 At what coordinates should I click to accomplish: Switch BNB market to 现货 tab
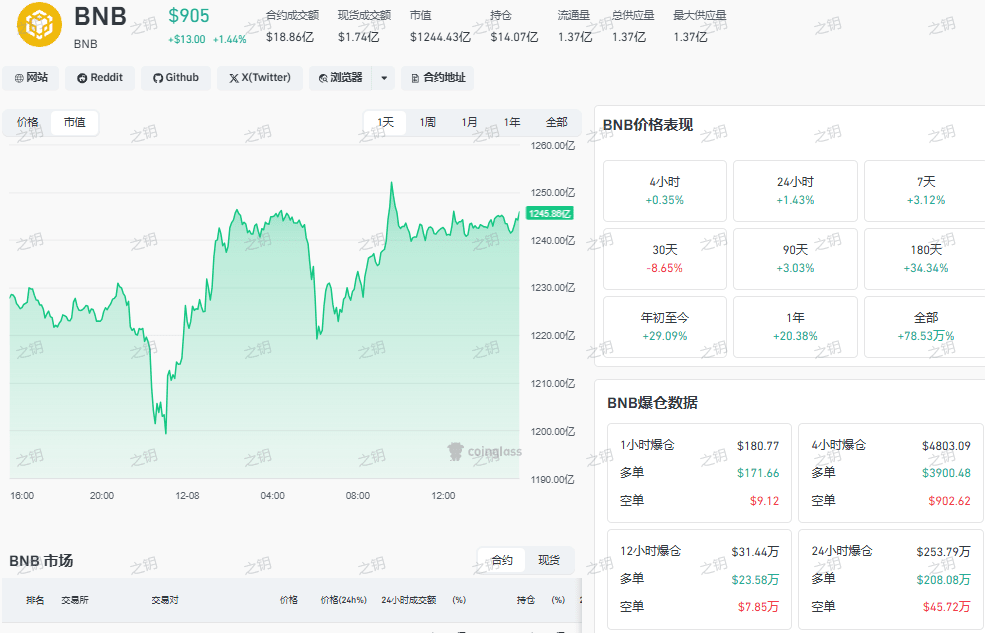coord(548,560)
